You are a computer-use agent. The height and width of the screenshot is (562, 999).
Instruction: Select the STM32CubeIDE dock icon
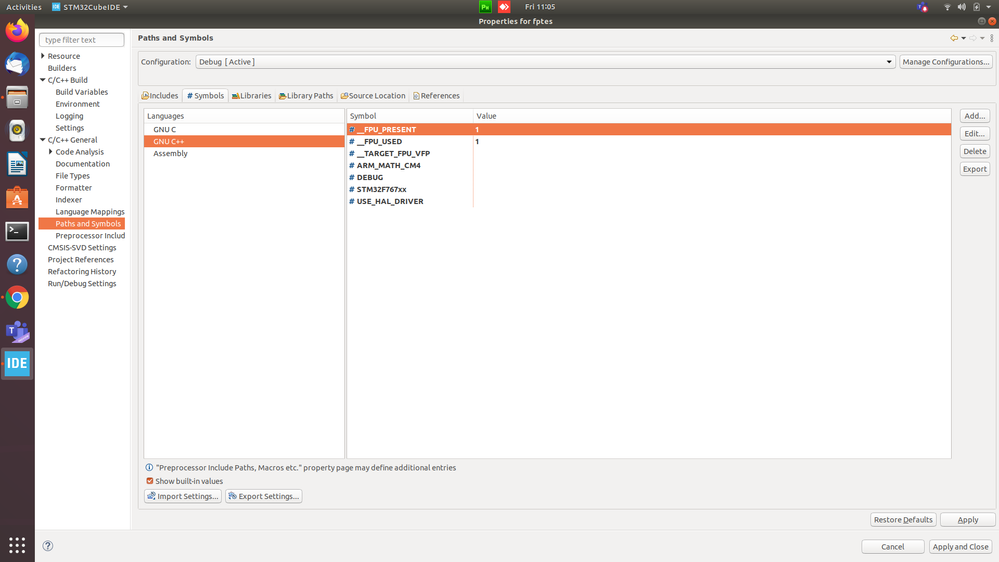pyautogui.click(x=17, y=364)
